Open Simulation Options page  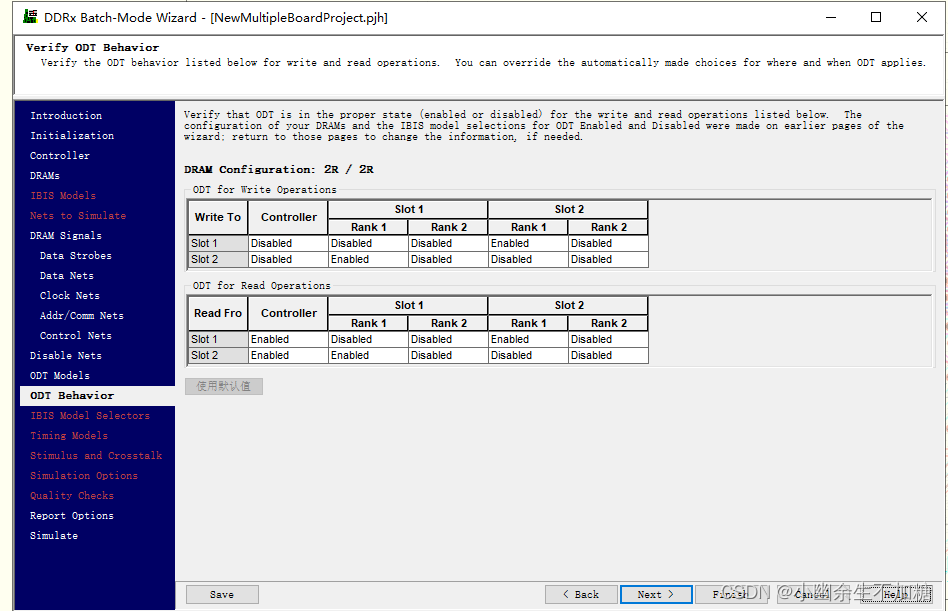pos(84,475)
